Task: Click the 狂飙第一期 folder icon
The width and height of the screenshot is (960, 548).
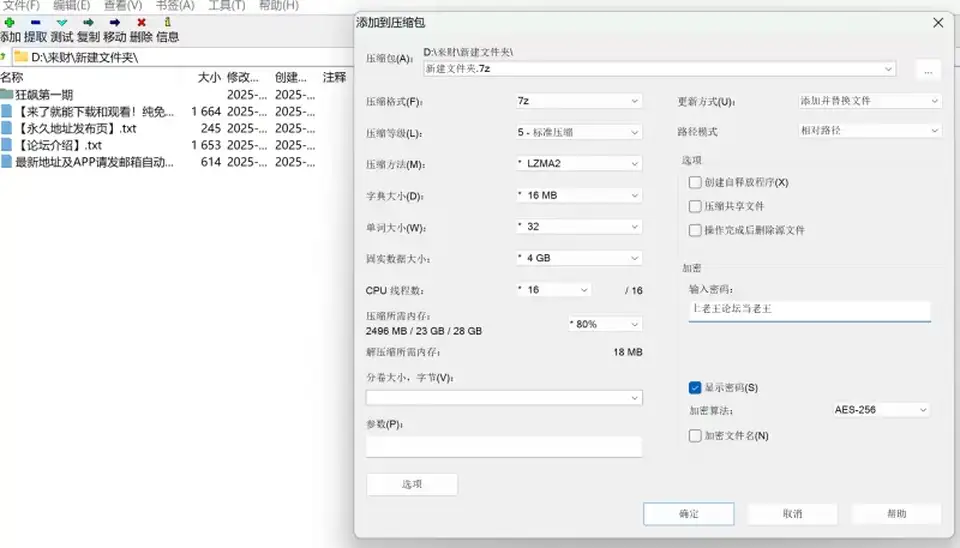Action: point(7,94)
